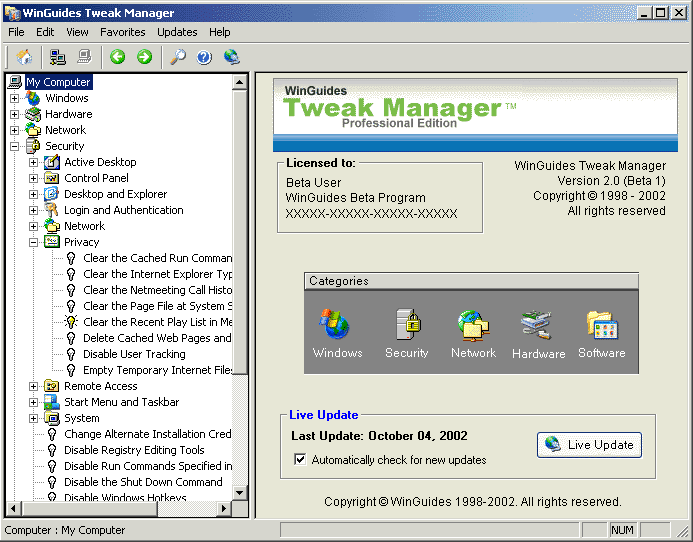This screenshot has width=693, height=542.
Task: Click the grayed disconnect computer toolbar icon
Action: pyautogui.click(x=84, y=57)
